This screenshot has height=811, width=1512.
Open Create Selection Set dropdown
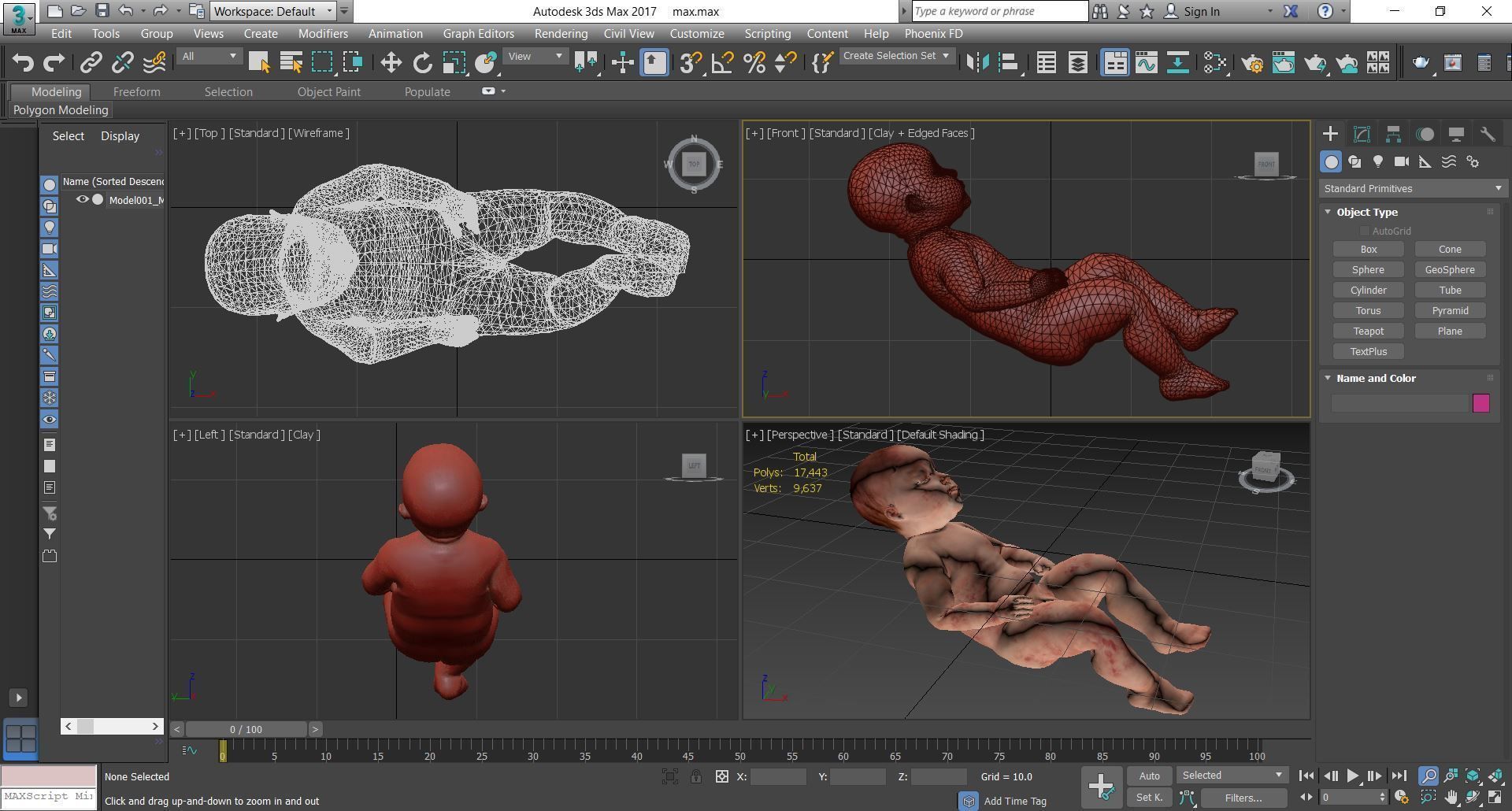coord(896,56)
